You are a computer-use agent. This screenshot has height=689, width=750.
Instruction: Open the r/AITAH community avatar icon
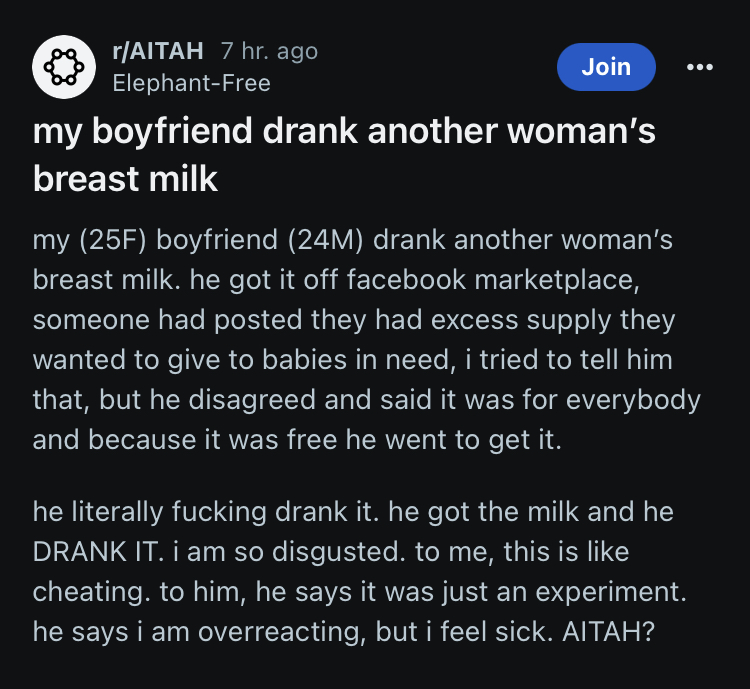(64, 67)
